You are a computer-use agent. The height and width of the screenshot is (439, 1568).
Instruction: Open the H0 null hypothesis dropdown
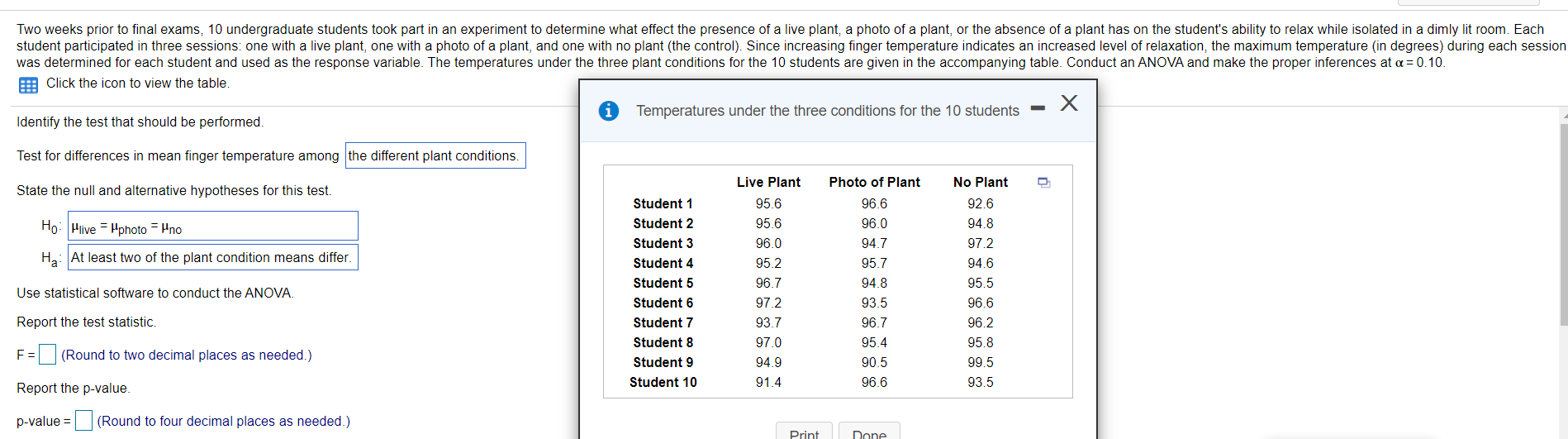coord(213,227)
